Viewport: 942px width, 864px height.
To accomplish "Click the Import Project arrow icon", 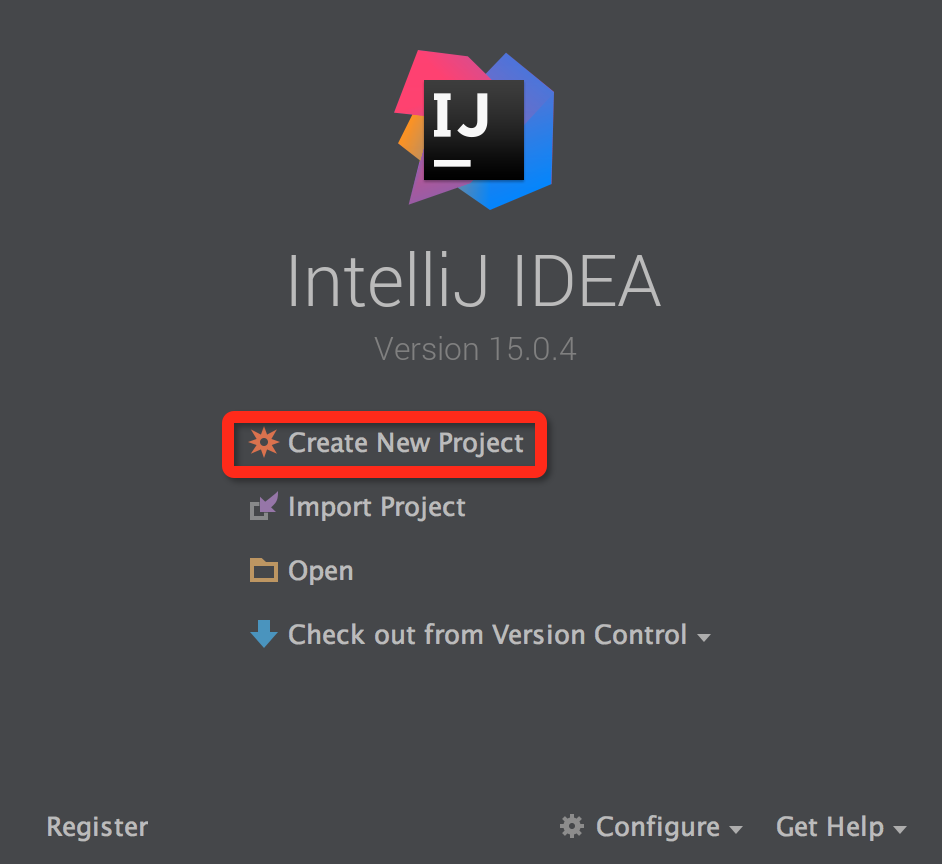I will [x=263, y=508].
